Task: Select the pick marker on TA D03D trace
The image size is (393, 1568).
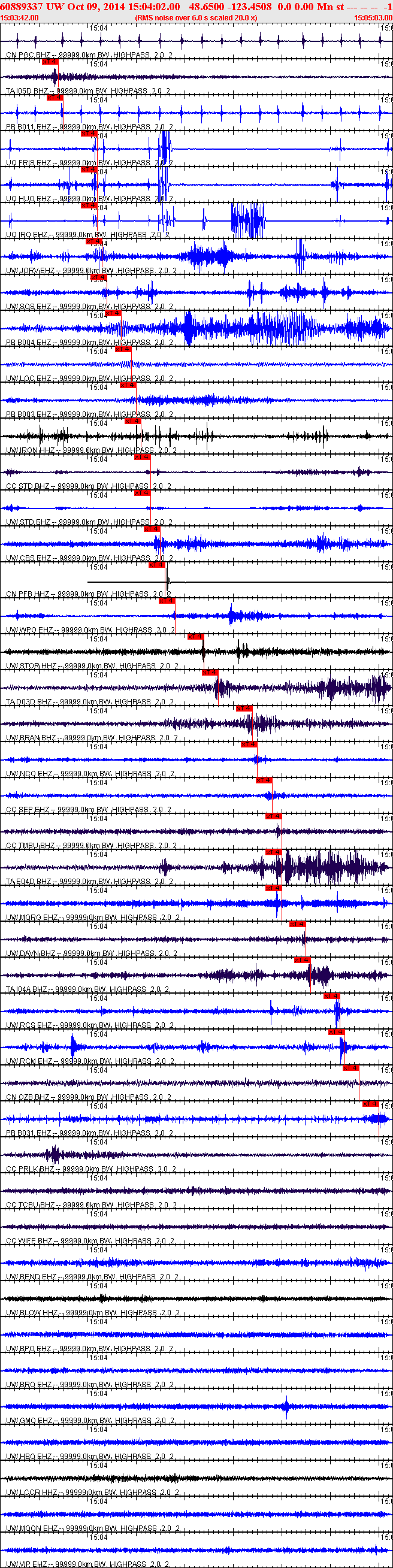Action: (x=210, y=672)
